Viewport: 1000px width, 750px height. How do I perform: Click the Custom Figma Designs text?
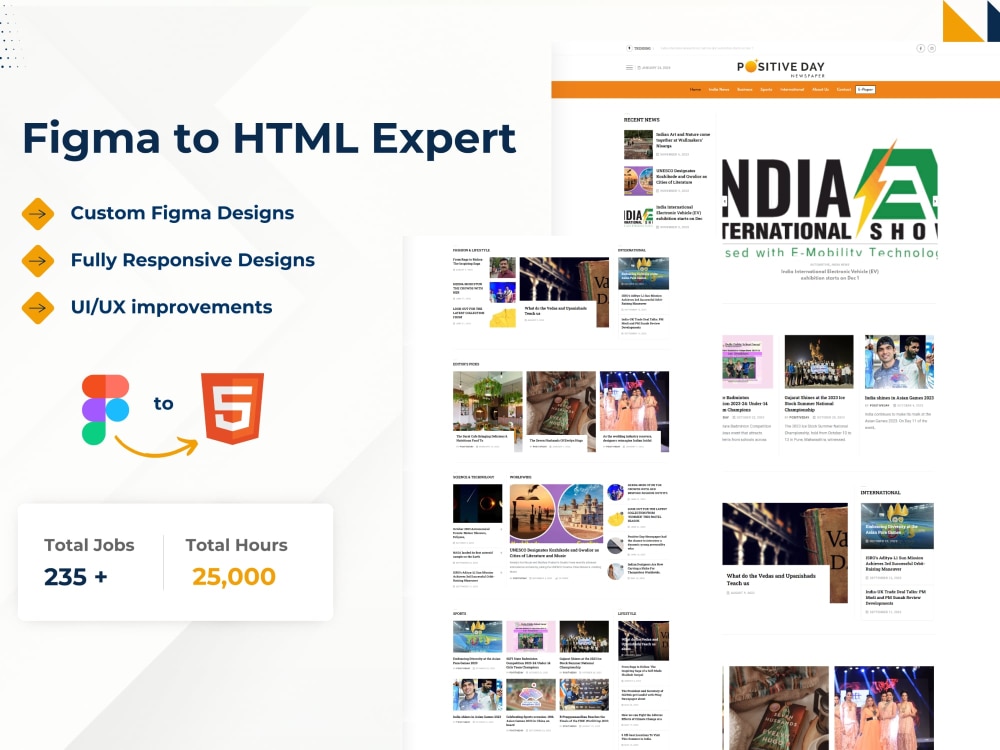click(x=182, y=213)
